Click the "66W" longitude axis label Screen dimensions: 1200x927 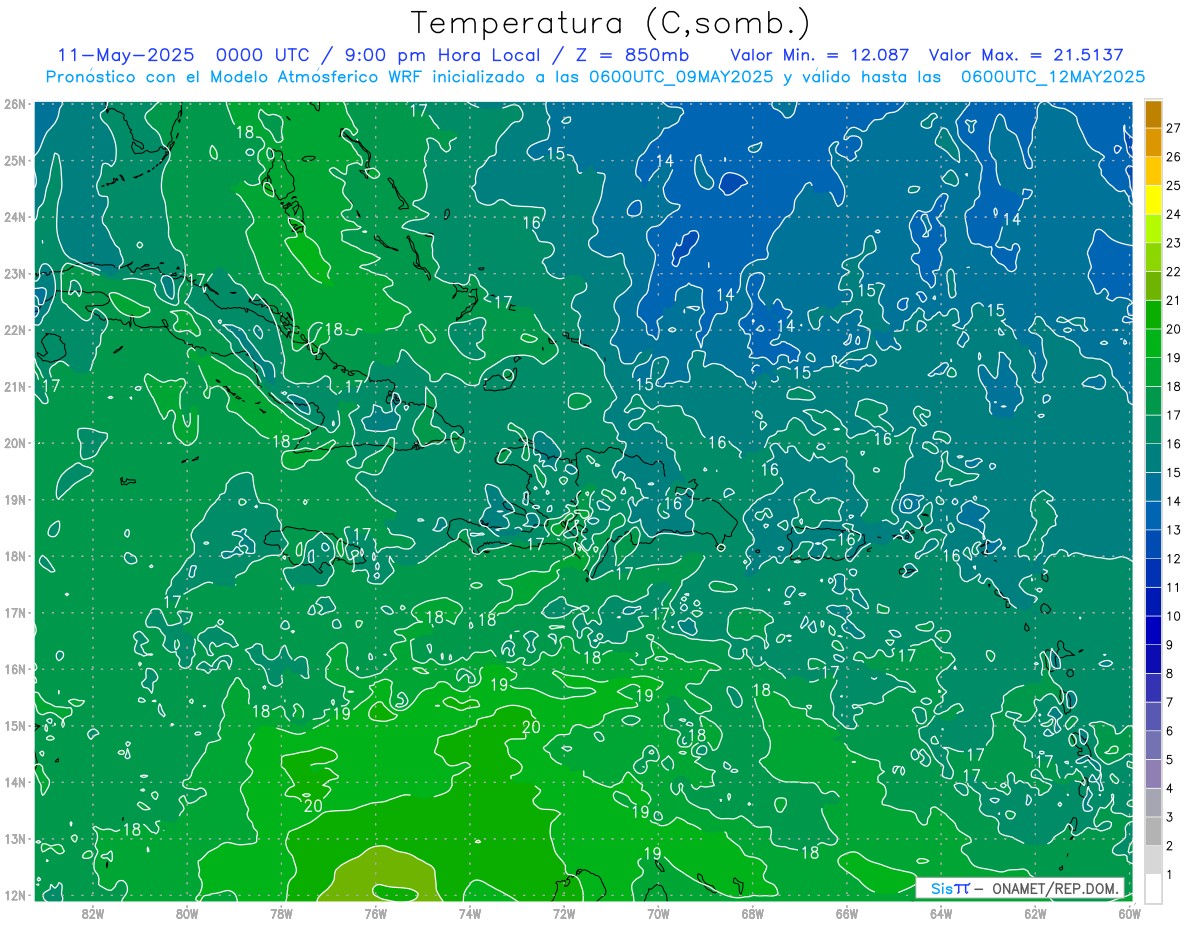pos(847,913)
